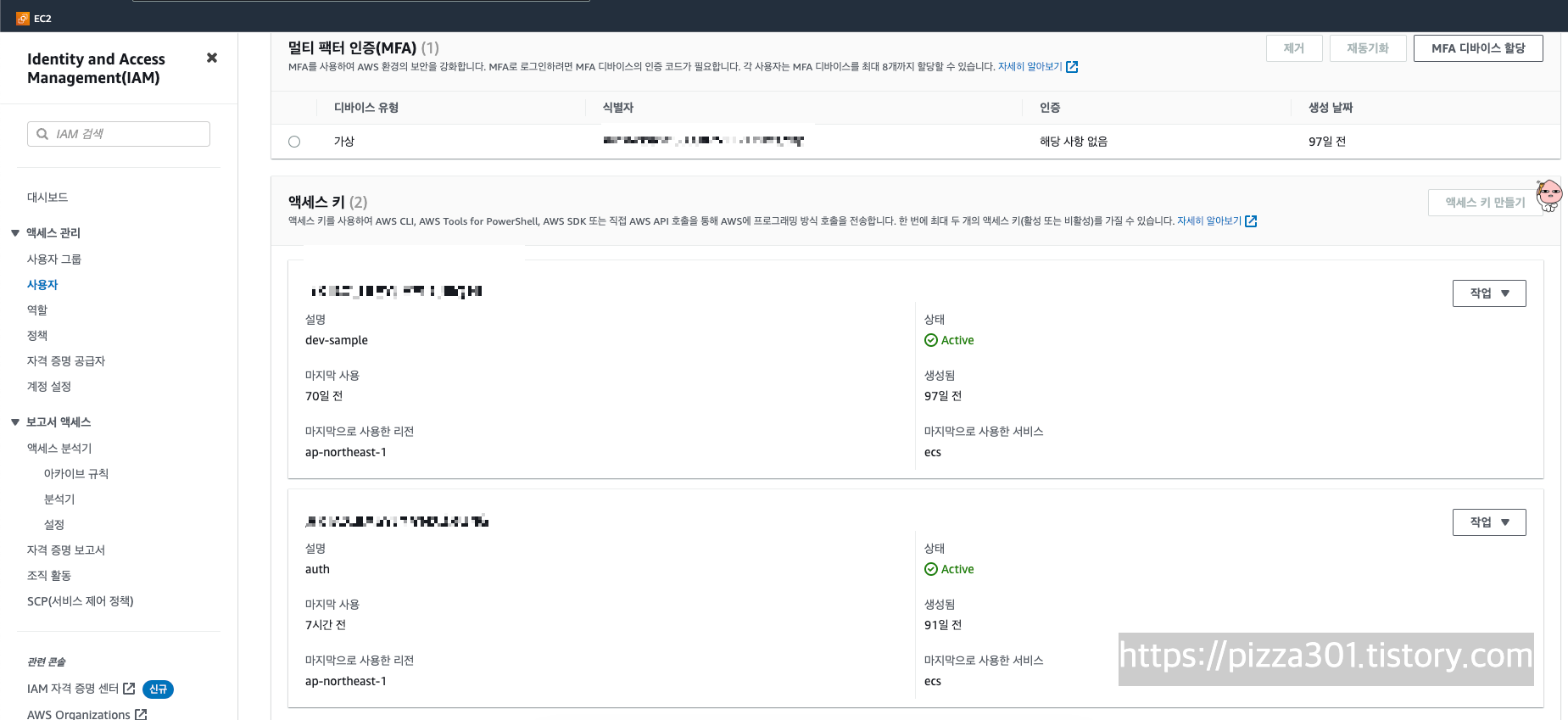Click the MFA 재동기화 button
This screenshot has width=1568, height=720.
click(x=1368, y=48)
